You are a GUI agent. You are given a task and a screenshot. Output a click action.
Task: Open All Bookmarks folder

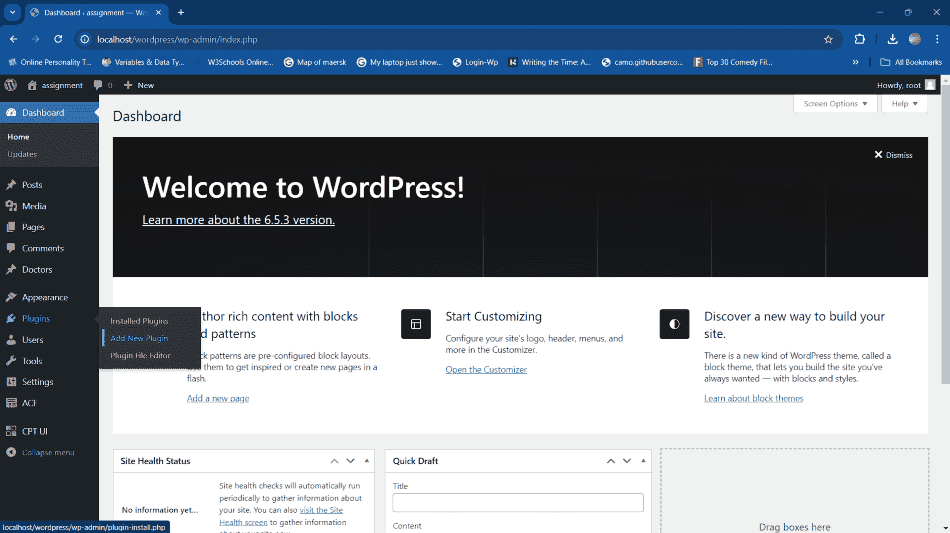click(x=911, y=62)
